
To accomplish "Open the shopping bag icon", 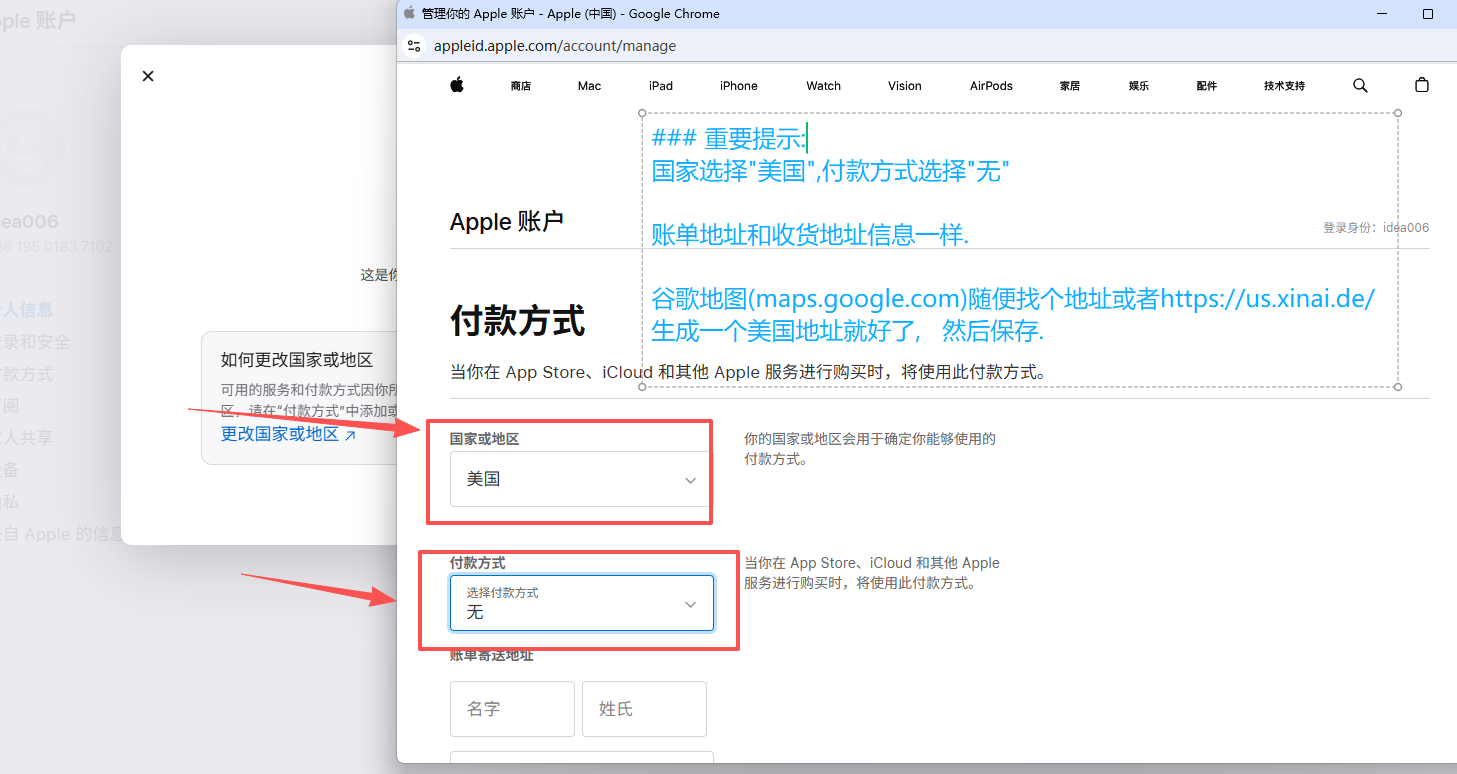I will (1422, 85).
